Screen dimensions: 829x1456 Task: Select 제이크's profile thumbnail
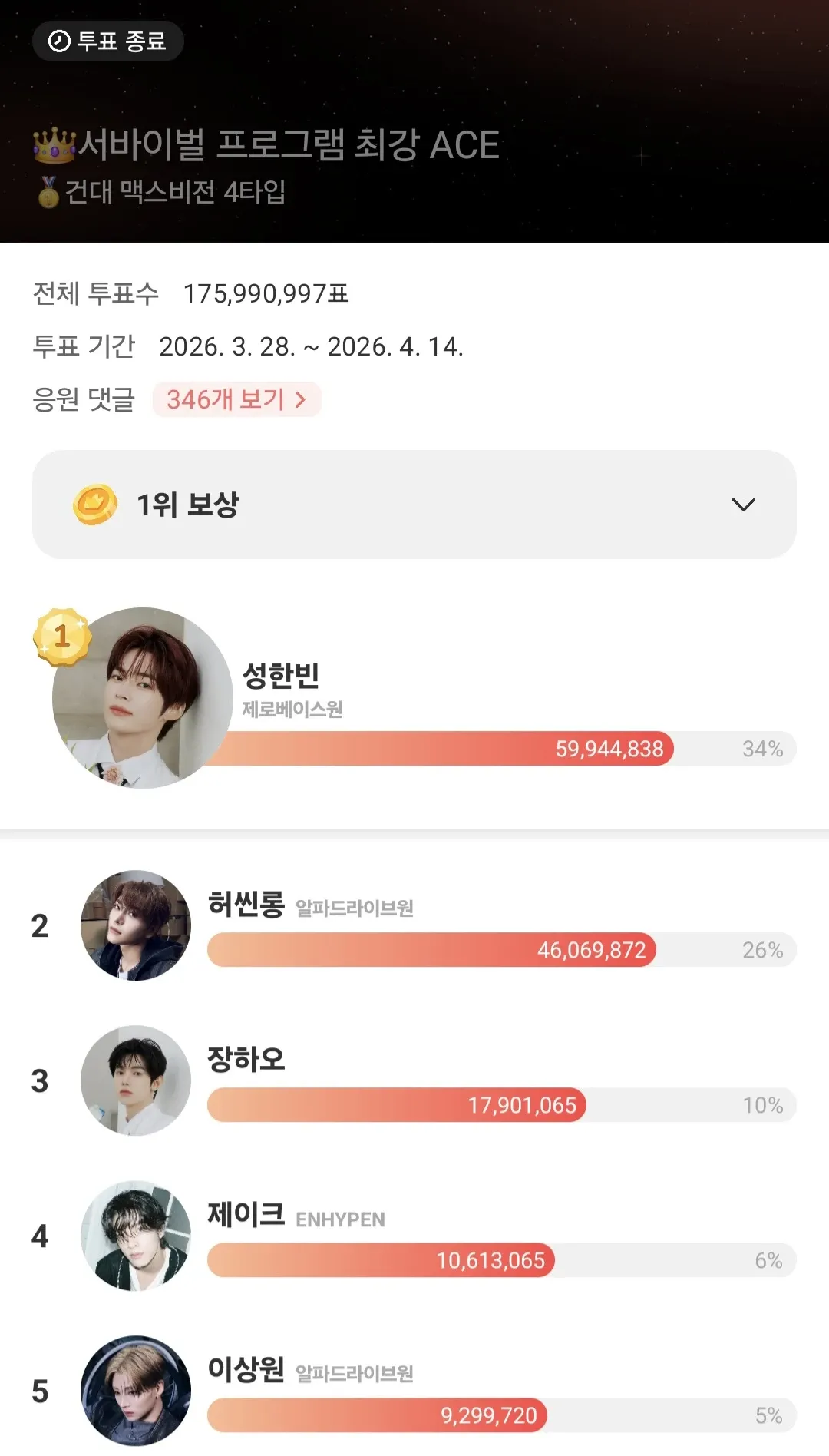click(x=136, y=1236)
